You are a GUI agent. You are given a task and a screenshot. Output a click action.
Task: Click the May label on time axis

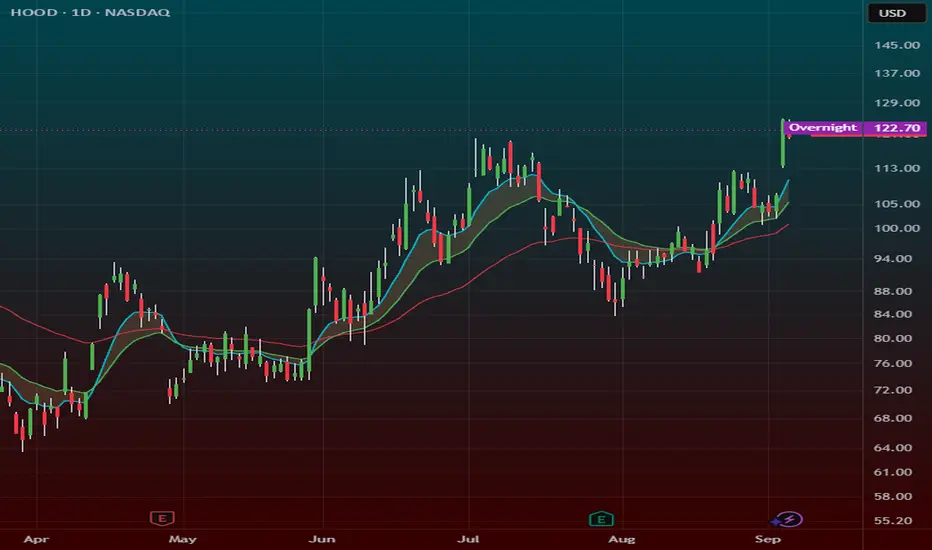click(182, 539)
